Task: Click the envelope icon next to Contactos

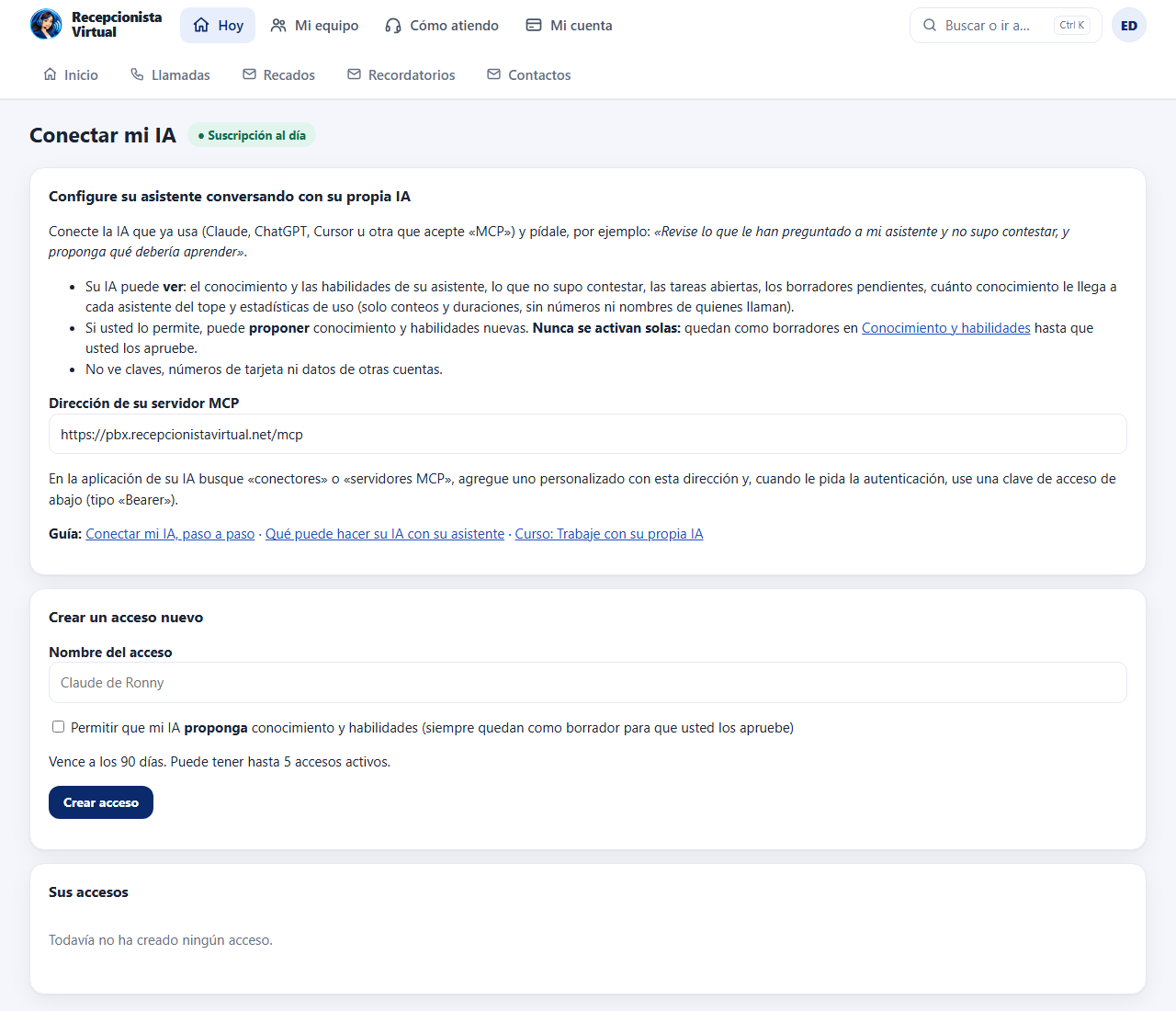Action: pos(494,74)
